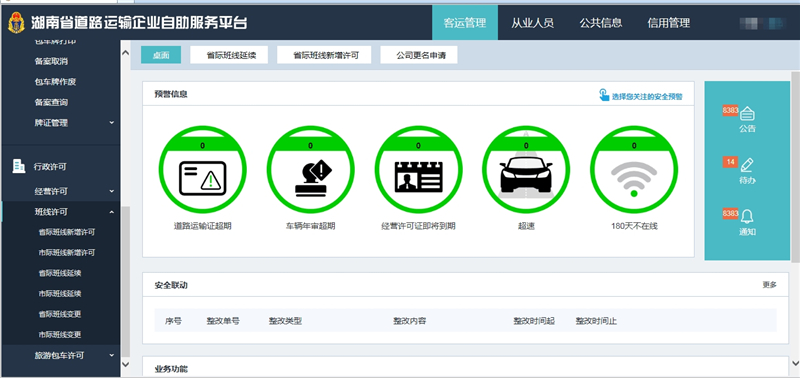Click the 行政许可 sidebar section heading
This screenshot has width=800, height=378.
(x=50, y=166)
